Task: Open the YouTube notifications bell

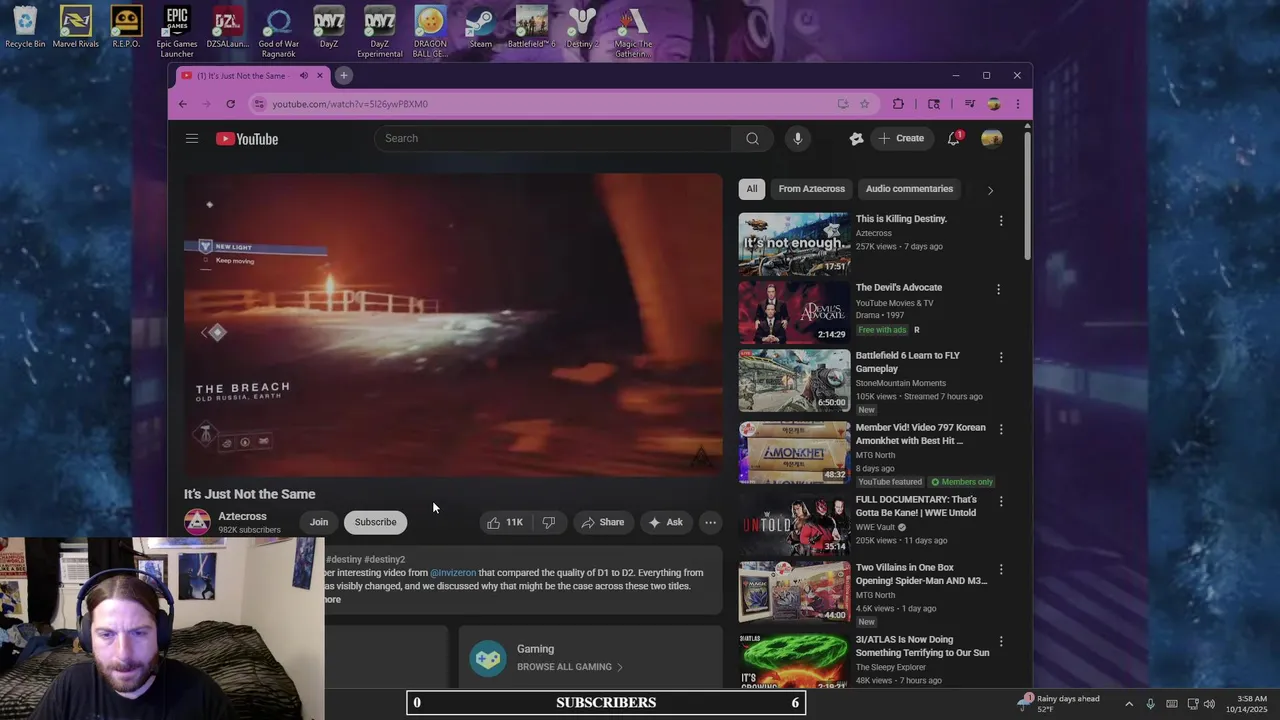Action: pyautogui.click(x=954, y=138)
